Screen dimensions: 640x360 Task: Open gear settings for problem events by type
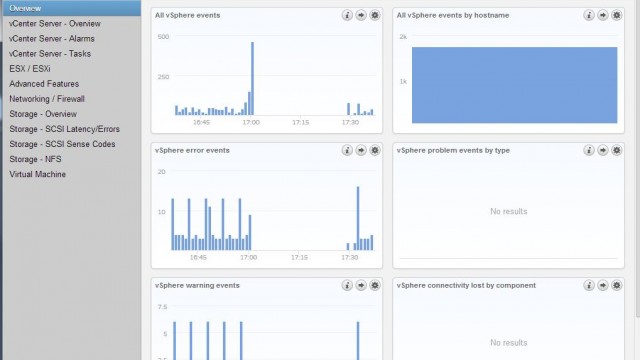pyautogui.click(x=616, y=150)
